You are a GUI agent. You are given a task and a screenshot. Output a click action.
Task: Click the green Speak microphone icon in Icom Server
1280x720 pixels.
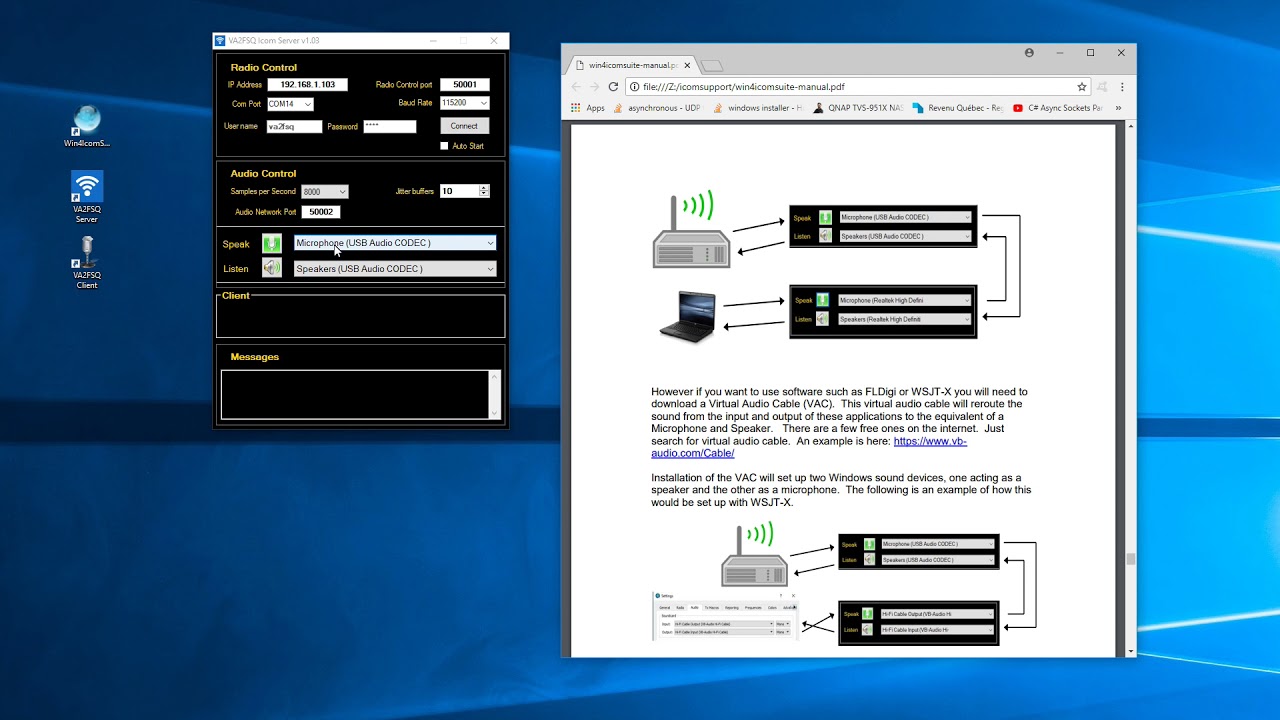click(x=271, y=243)
